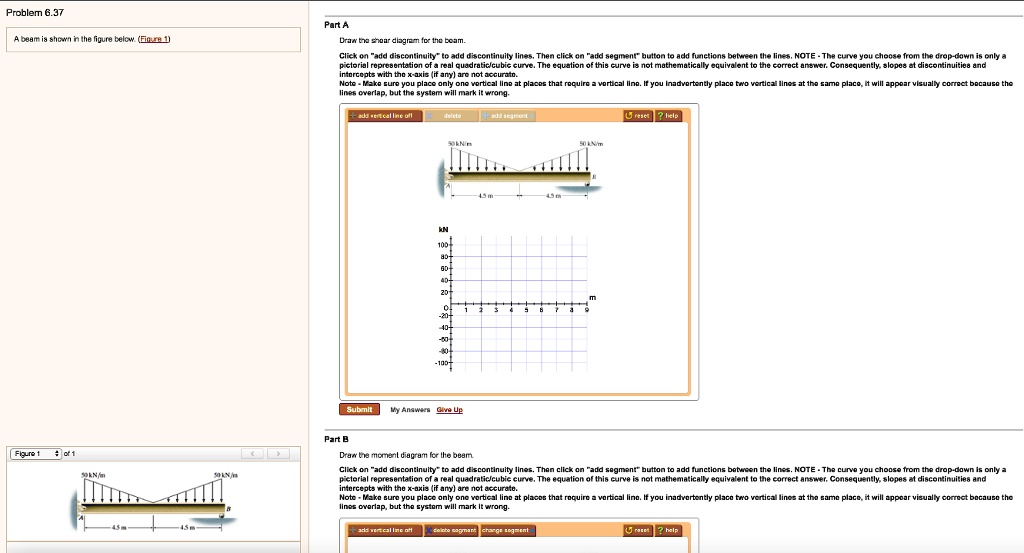This screenshot has width=1024, height=553.
Task: Go to next figure arrow
Action: click(x=278, y=454)
